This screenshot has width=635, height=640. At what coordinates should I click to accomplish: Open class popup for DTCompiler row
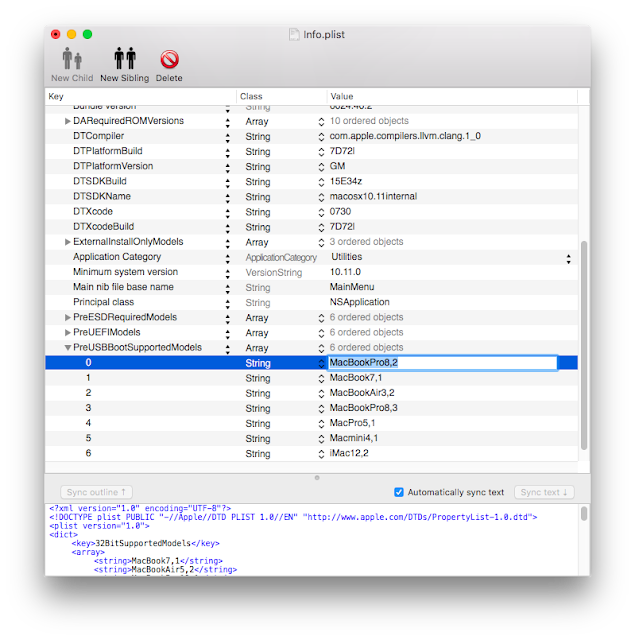321,137
